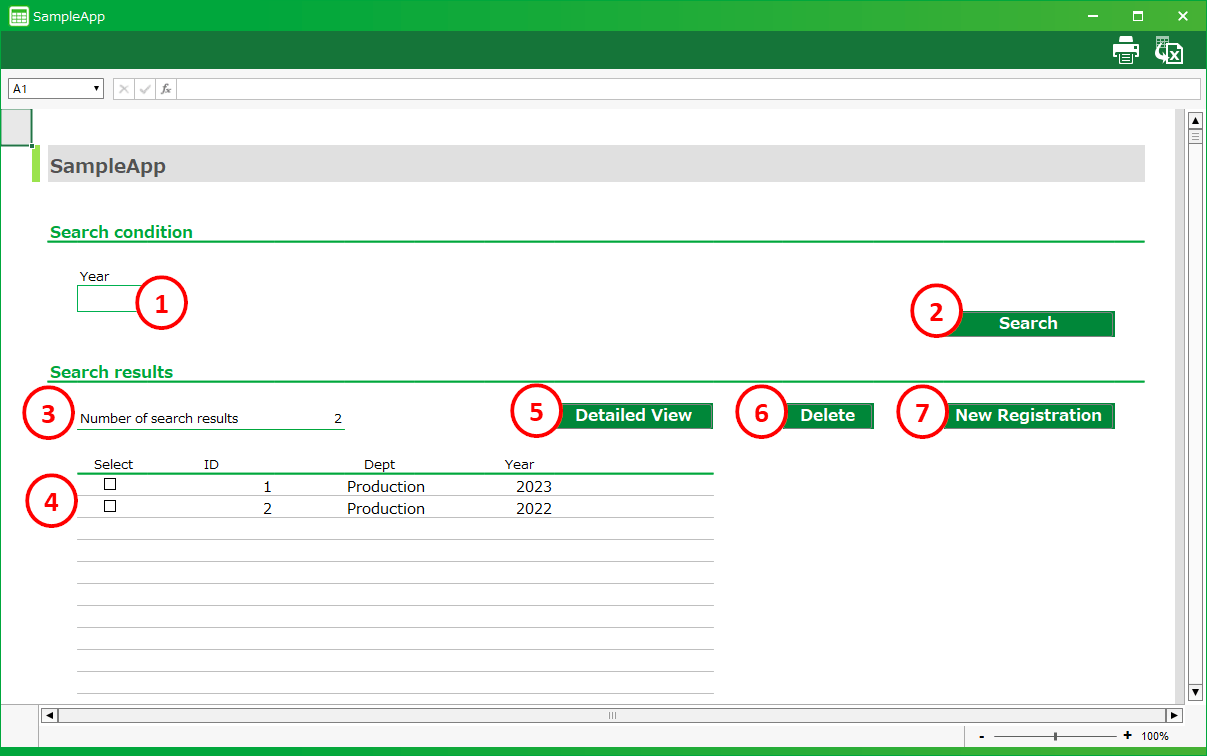Click the Detailed View button
Image resolution: width=1207 pixels, height=756 pixels.
click(634, 416)
